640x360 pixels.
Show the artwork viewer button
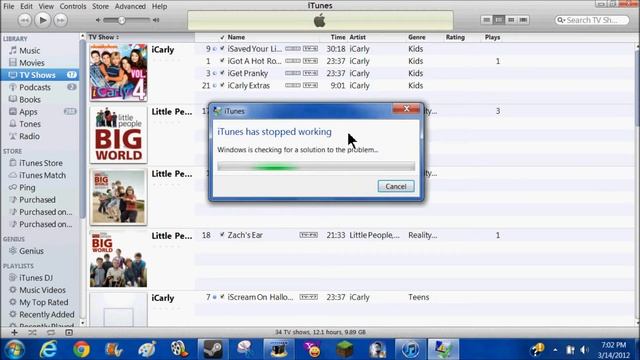[69, 333]
